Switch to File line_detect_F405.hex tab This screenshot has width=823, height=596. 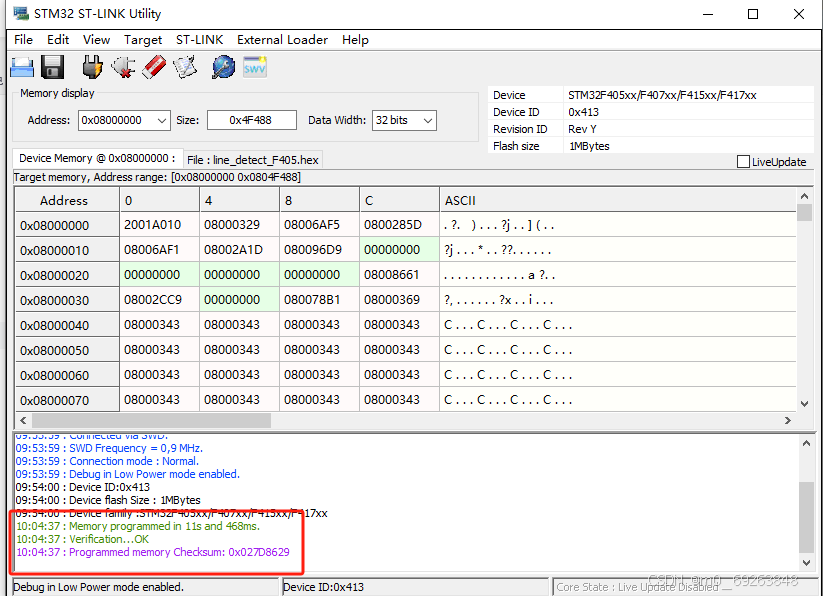click(252, 160)
